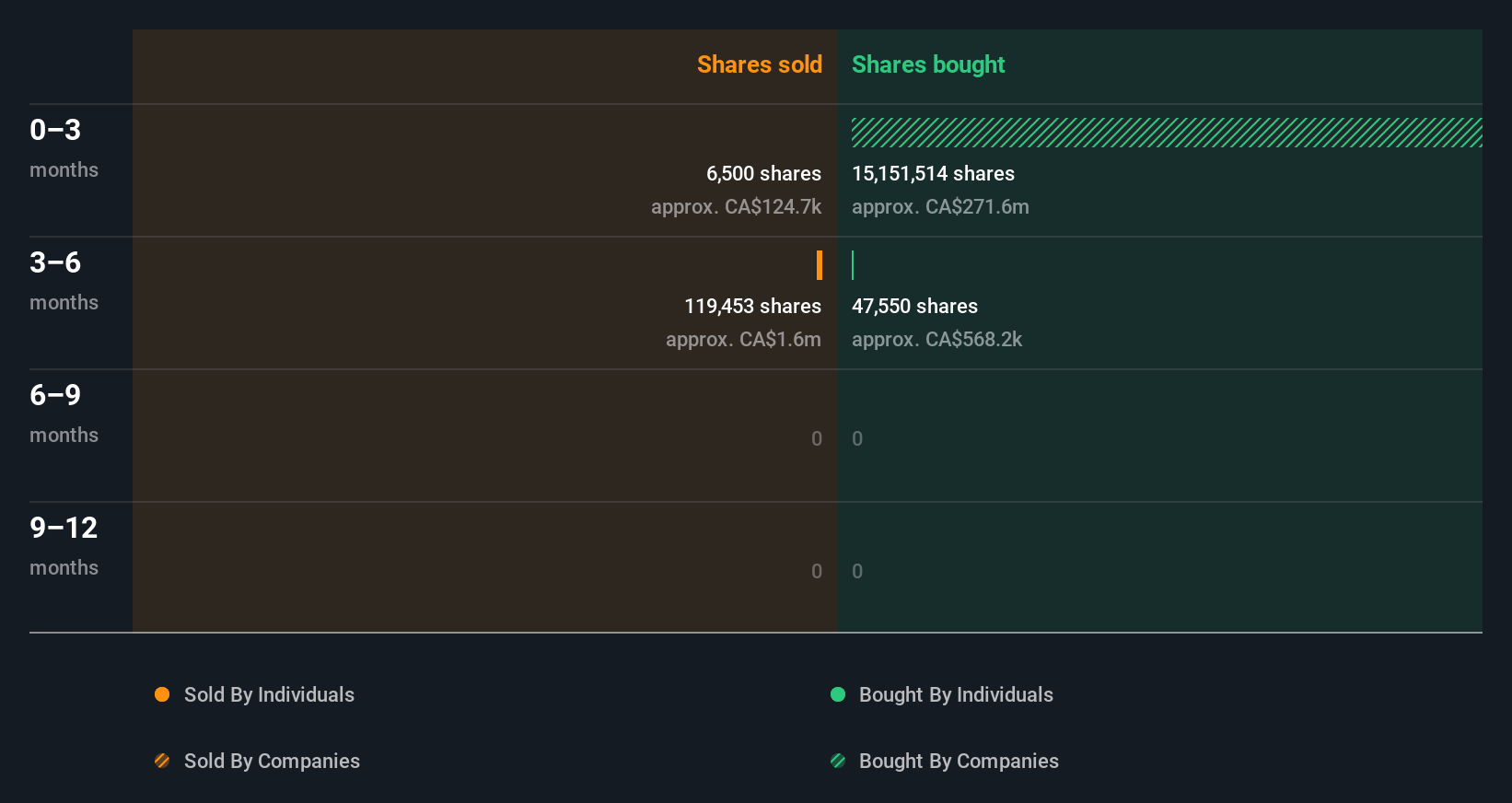Click the striped Bought By Companies legend icon
This screenshot has height=803, width=1512.
pyautogui.click(x=838, y=761)
